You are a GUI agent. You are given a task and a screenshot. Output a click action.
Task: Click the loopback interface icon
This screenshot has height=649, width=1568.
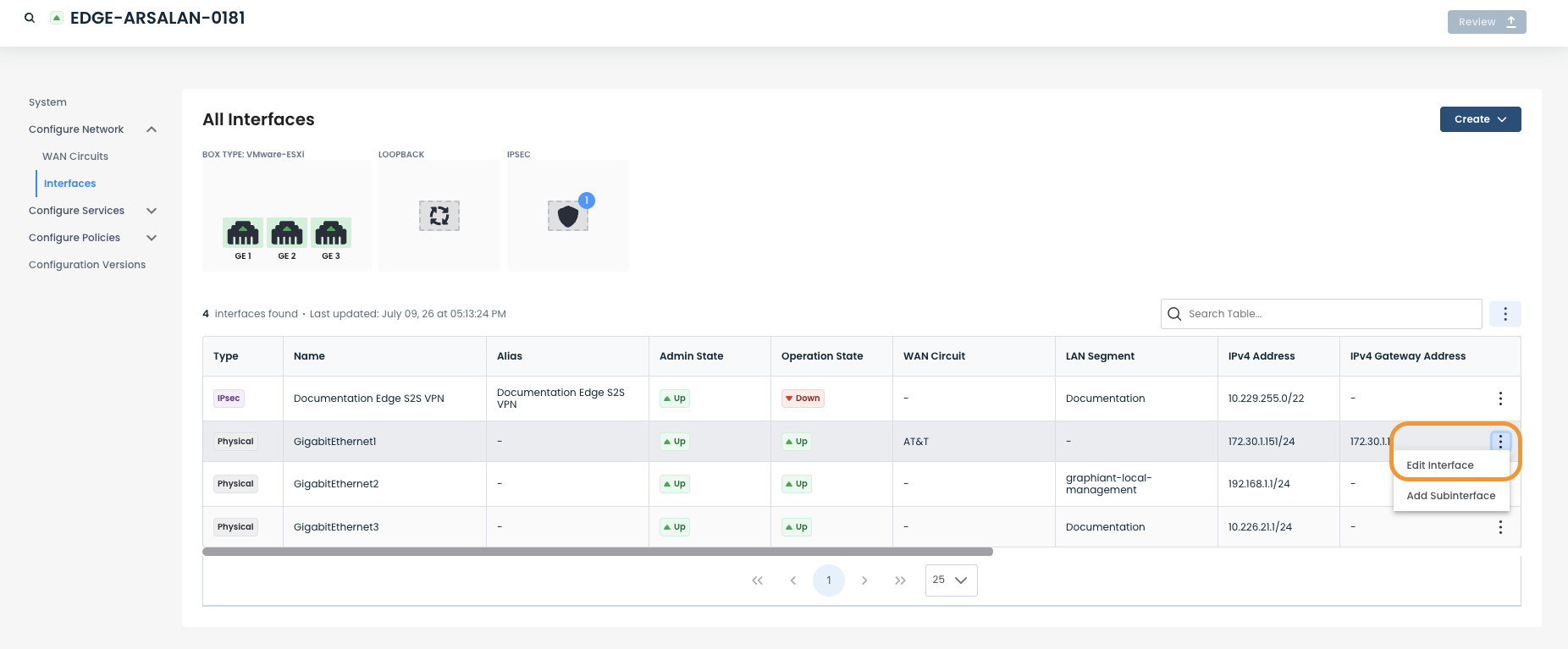click(x=439, y=216)
